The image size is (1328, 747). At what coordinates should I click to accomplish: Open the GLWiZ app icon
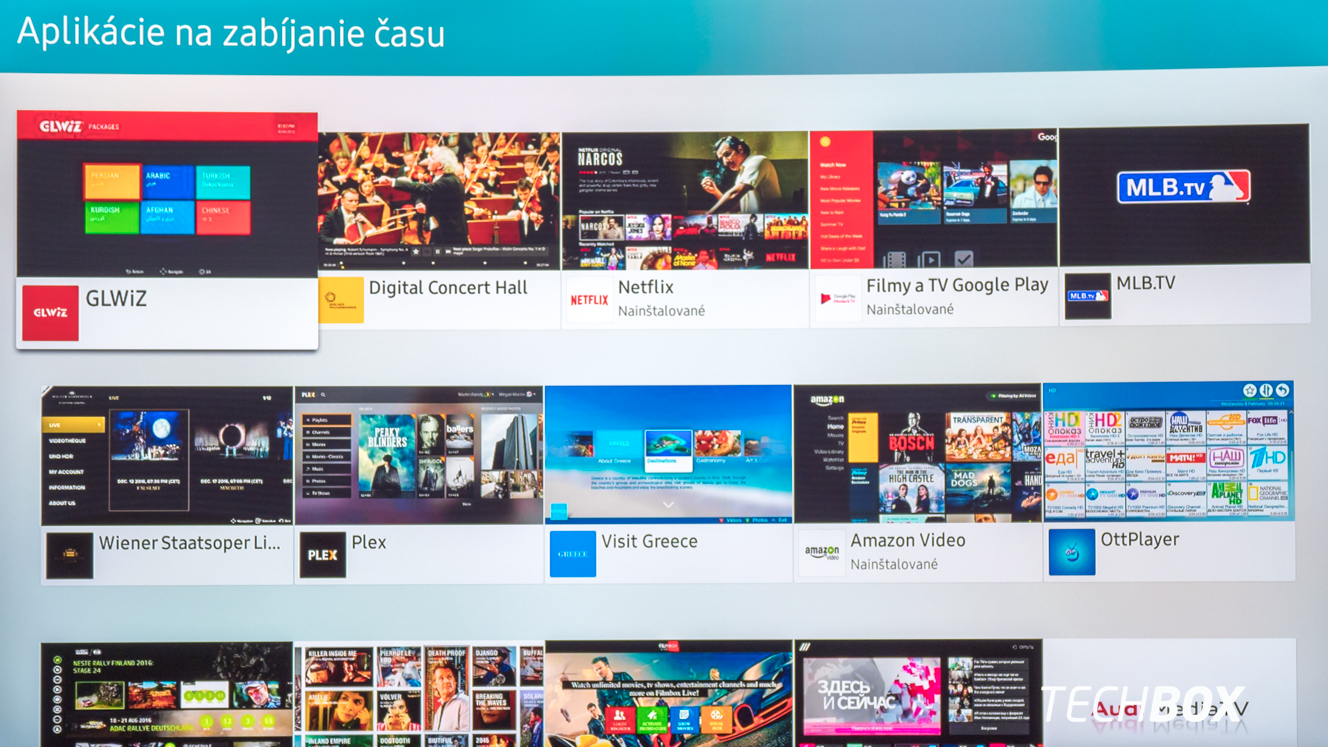(50, 313)
